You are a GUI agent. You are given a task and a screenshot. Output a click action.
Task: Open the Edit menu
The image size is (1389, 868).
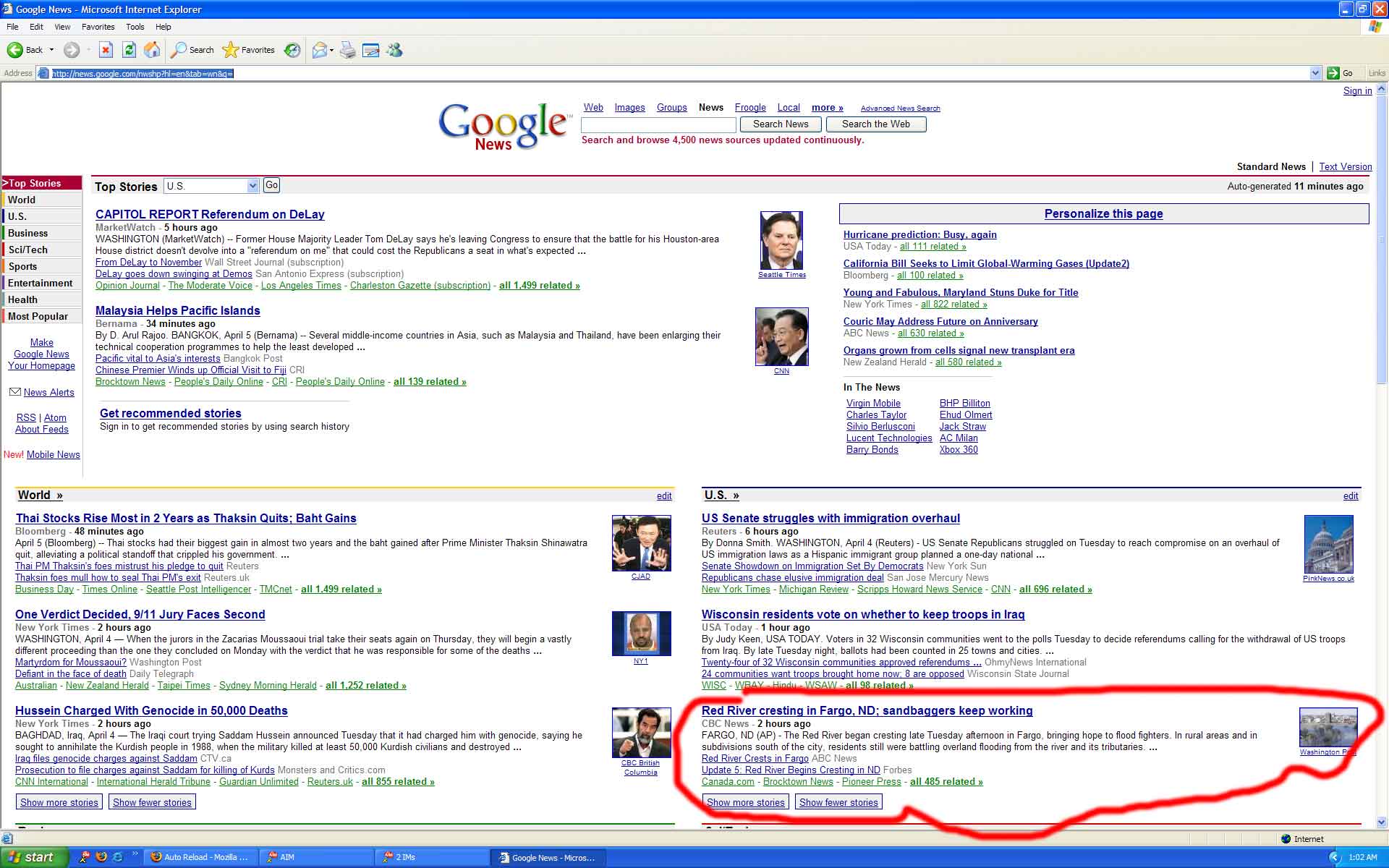pyautogui.click(x=36, y=27)
